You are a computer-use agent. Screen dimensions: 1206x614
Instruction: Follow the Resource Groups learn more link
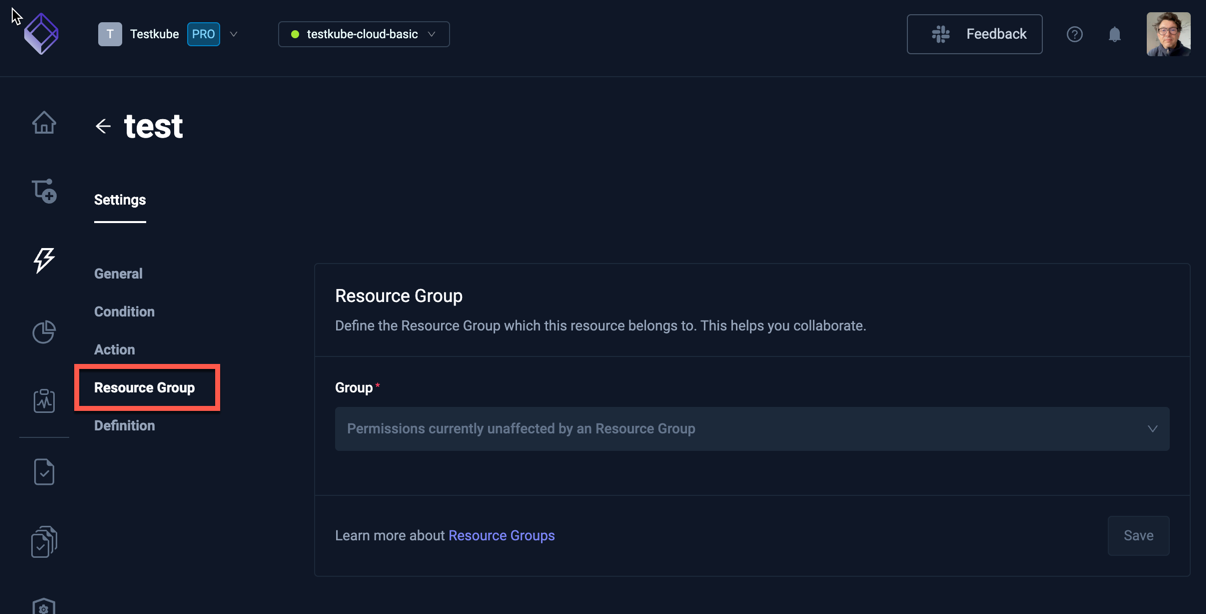pyautogui.click(x=501, y=535)
